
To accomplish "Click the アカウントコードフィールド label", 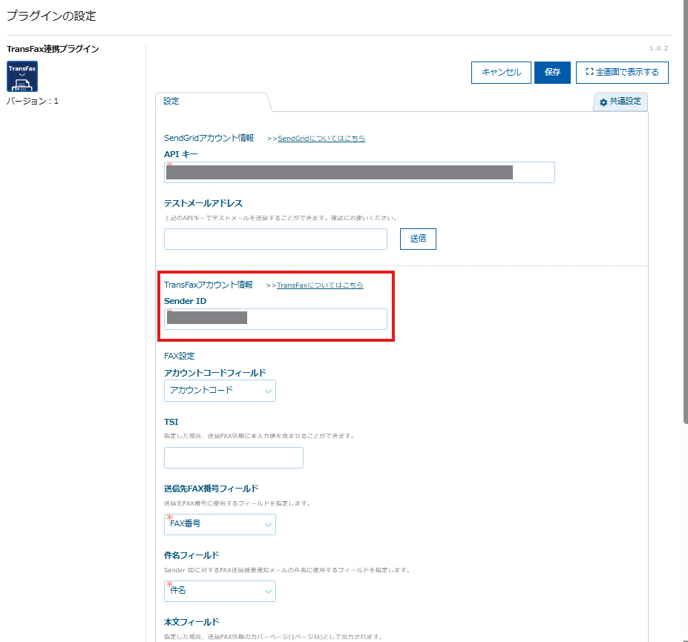I will pyautogui.click(x=215, y=373).
